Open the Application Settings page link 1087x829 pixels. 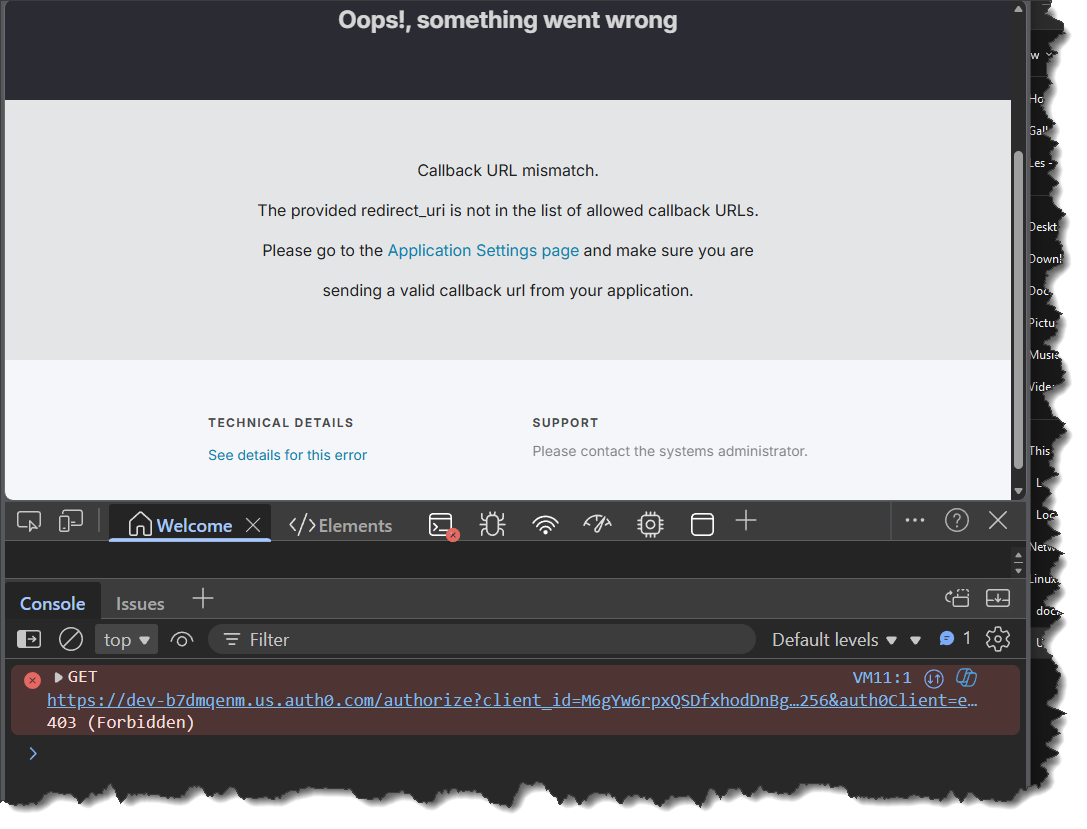(x=482, y=250)
